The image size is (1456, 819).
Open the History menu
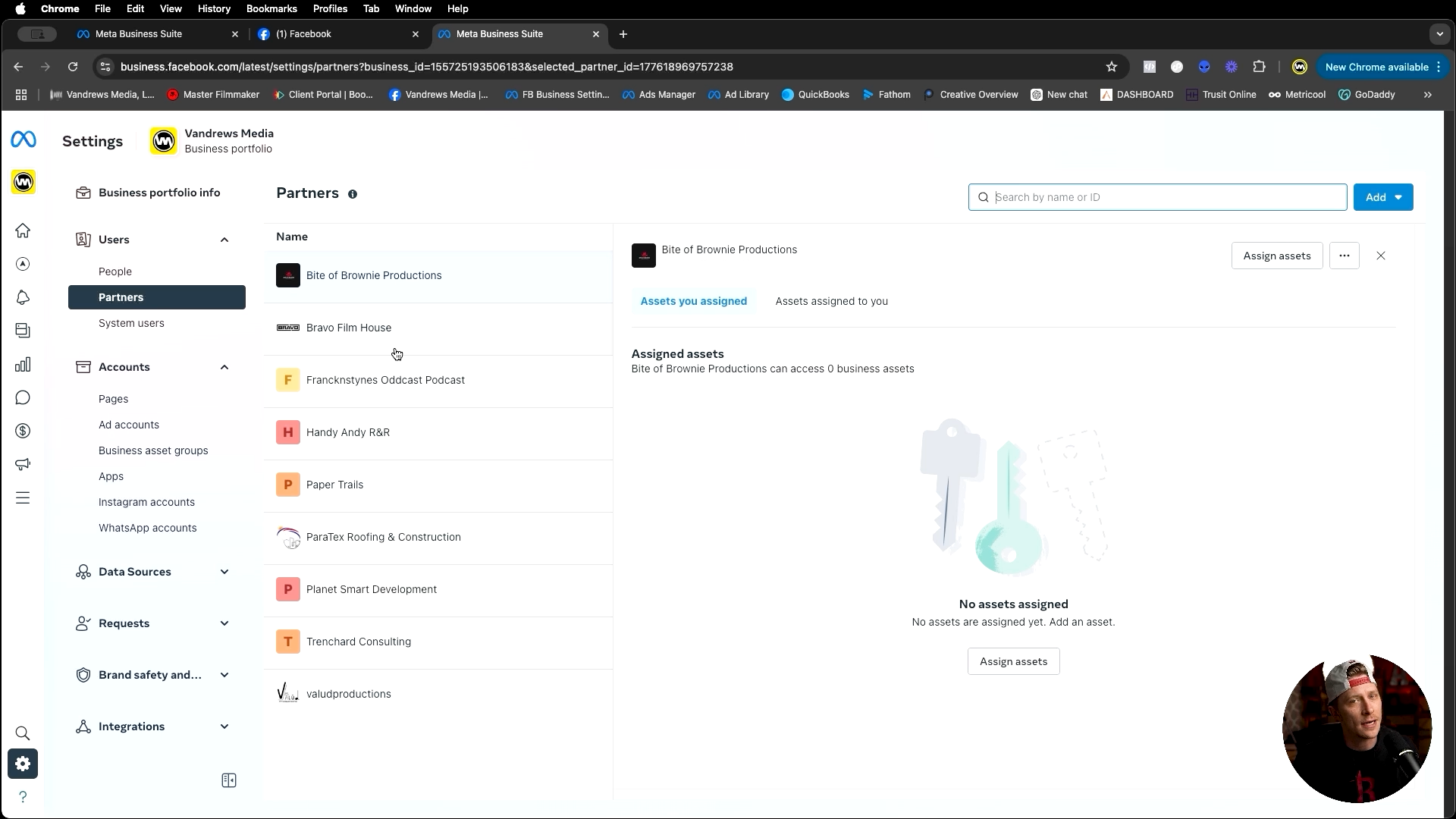coord(214,8)
